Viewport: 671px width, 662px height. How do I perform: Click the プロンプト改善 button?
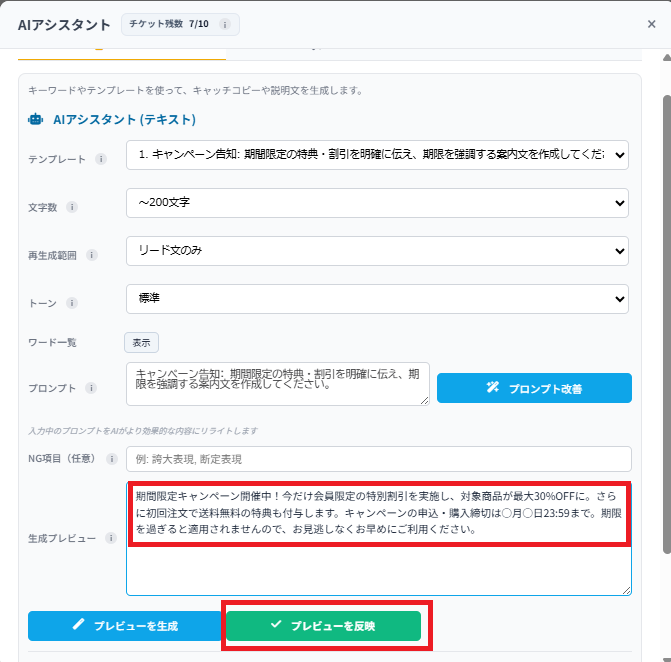pos(534,388)
